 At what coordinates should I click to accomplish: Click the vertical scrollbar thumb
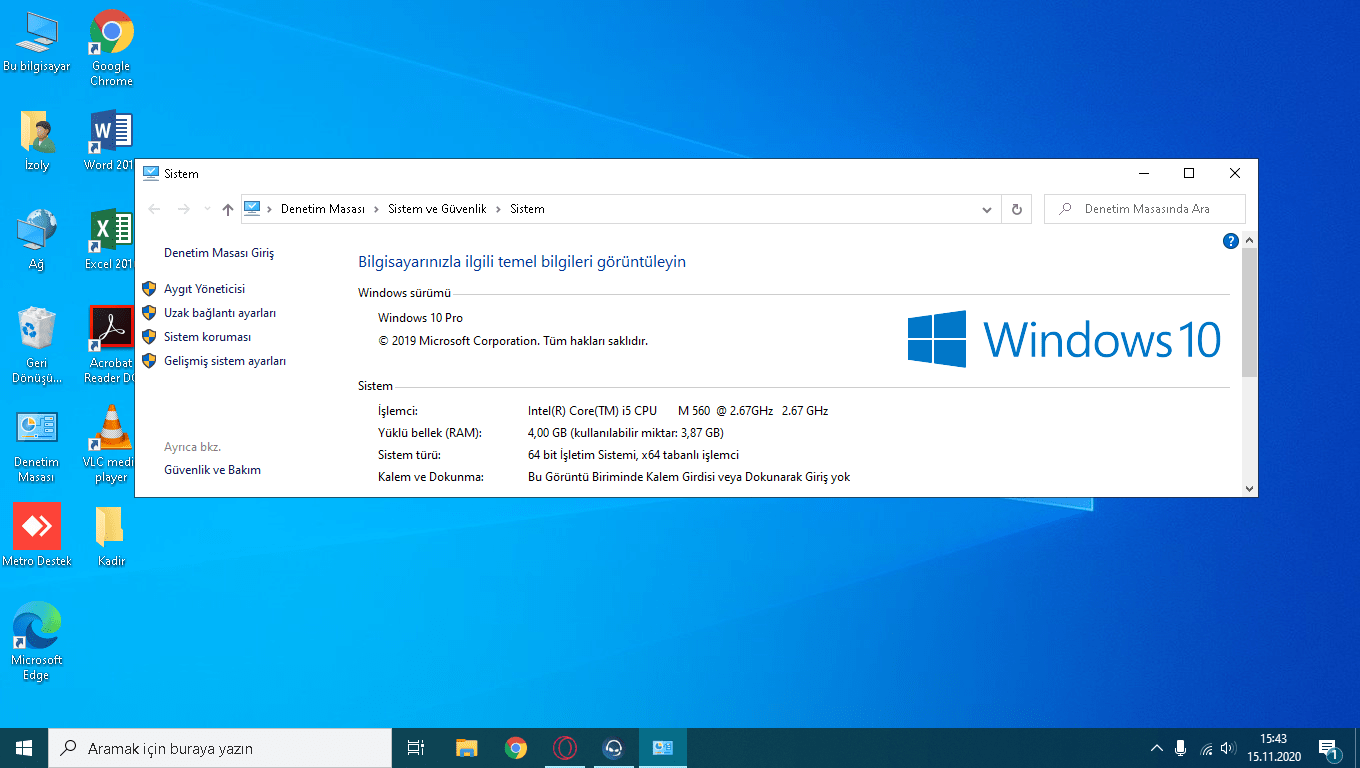[1249, 313]
